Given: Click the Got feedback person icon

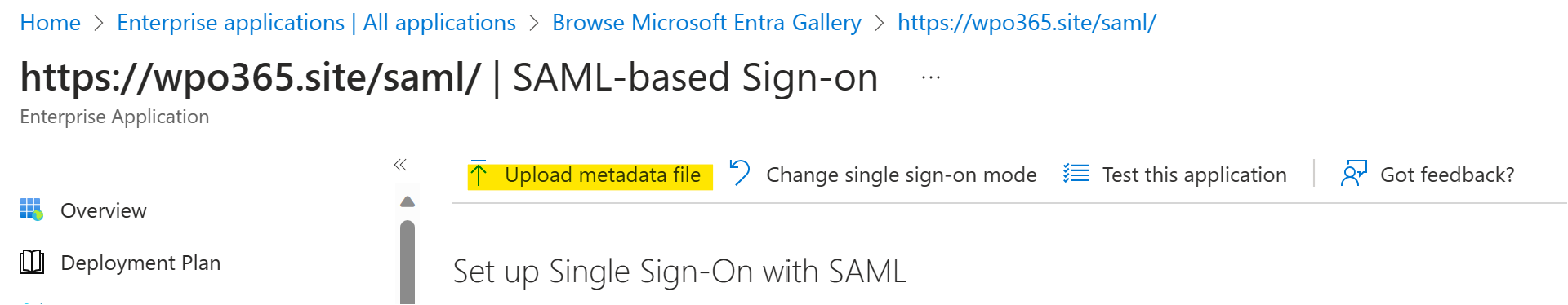Looking at the screenshot, I should coord(1354,174).
